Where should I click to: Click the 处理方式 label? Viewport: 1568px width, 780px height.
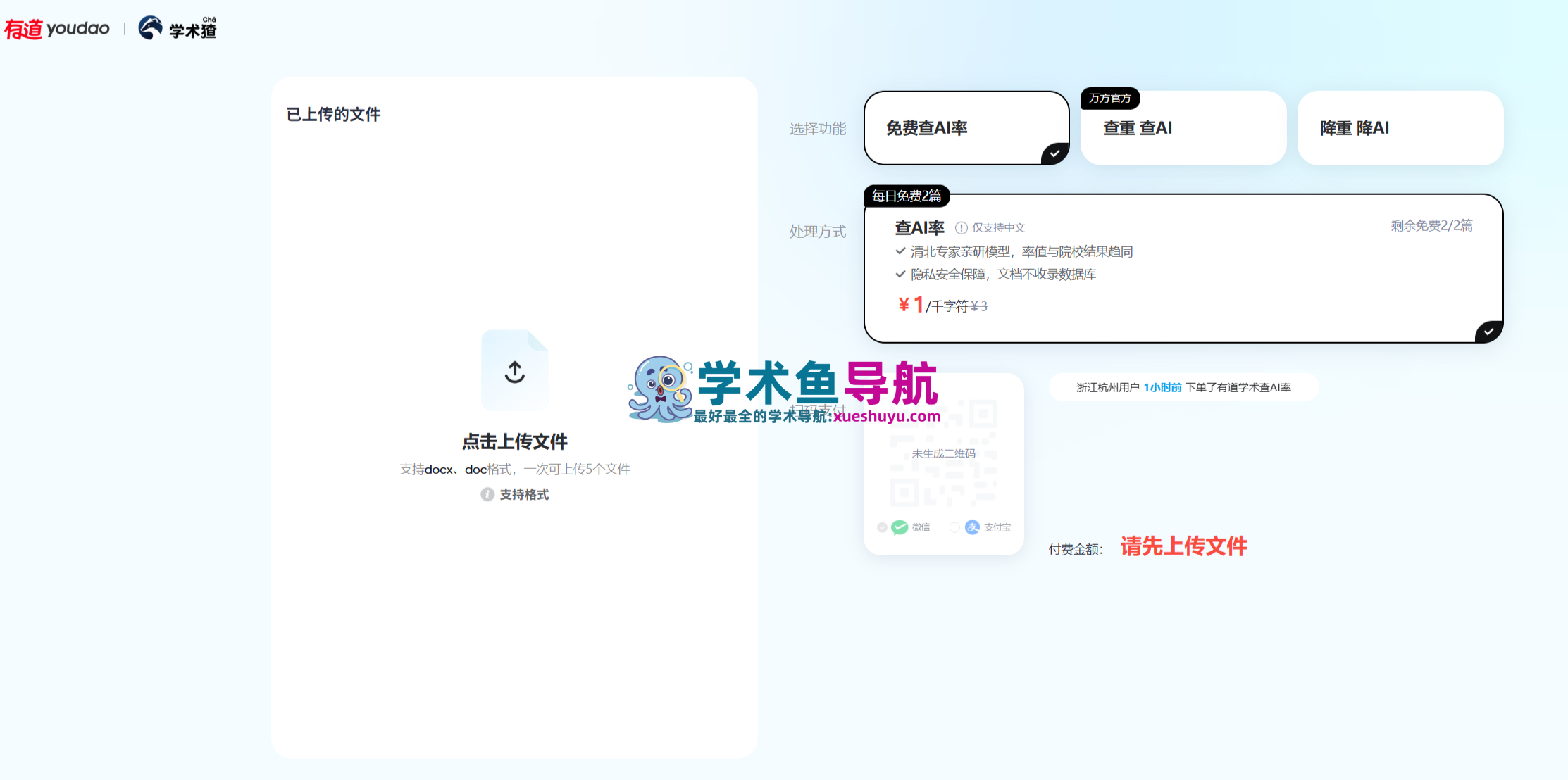tap(818, 232)
